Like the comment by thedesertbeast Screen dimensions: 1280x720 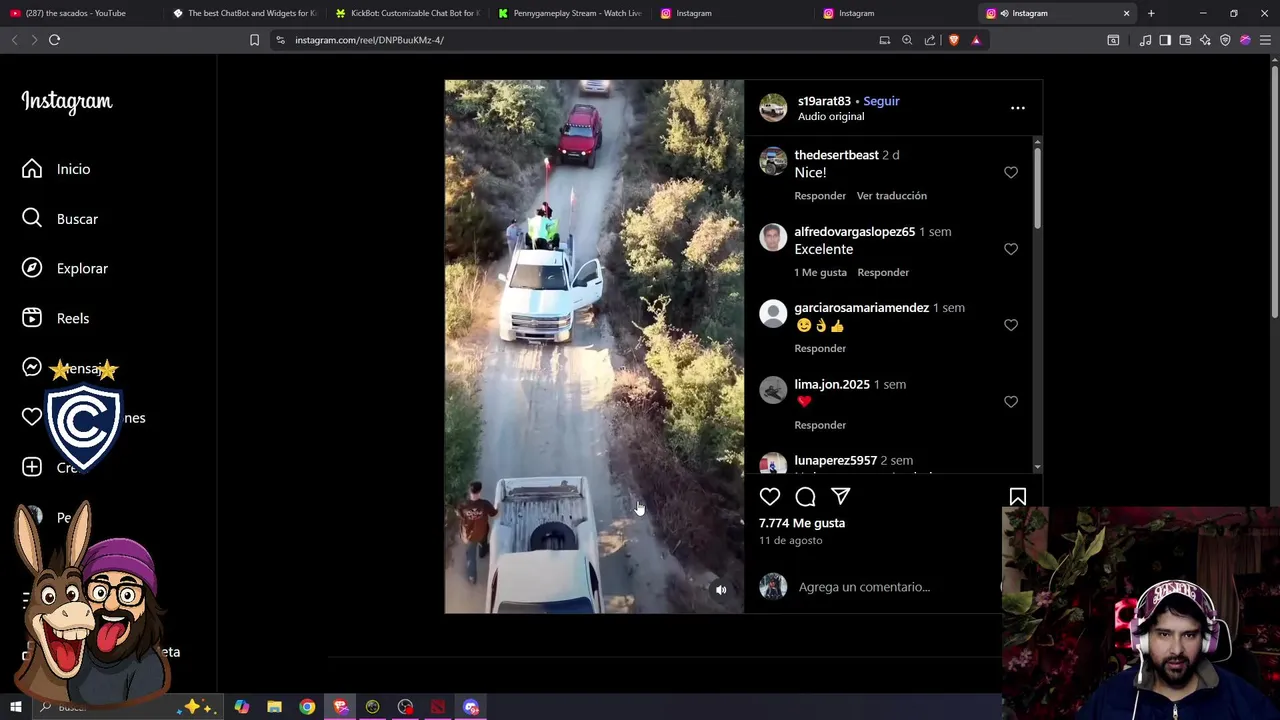pos(1011,172)
